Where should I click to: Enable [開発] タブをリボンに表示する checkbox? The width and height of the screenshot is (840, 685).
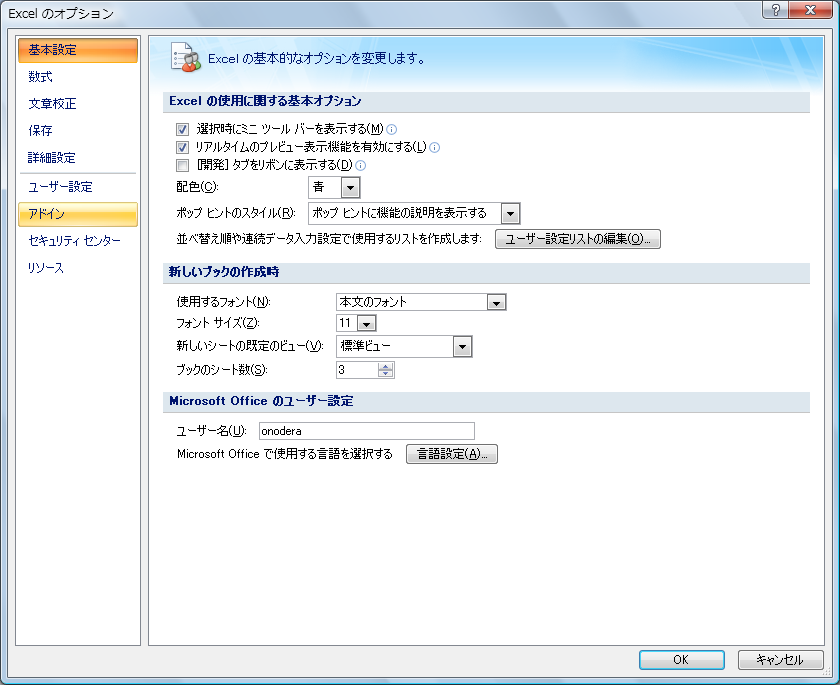click(182, 165)
